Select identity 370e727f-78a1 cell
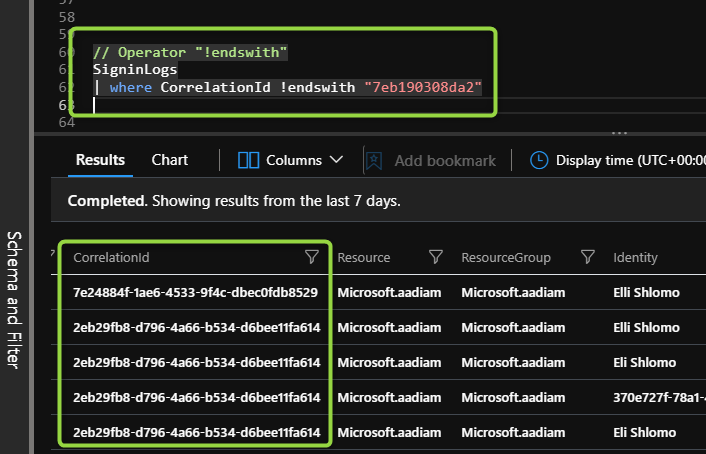Image resolution: width=706 pixels, height=454 pixels. (659, 397)
